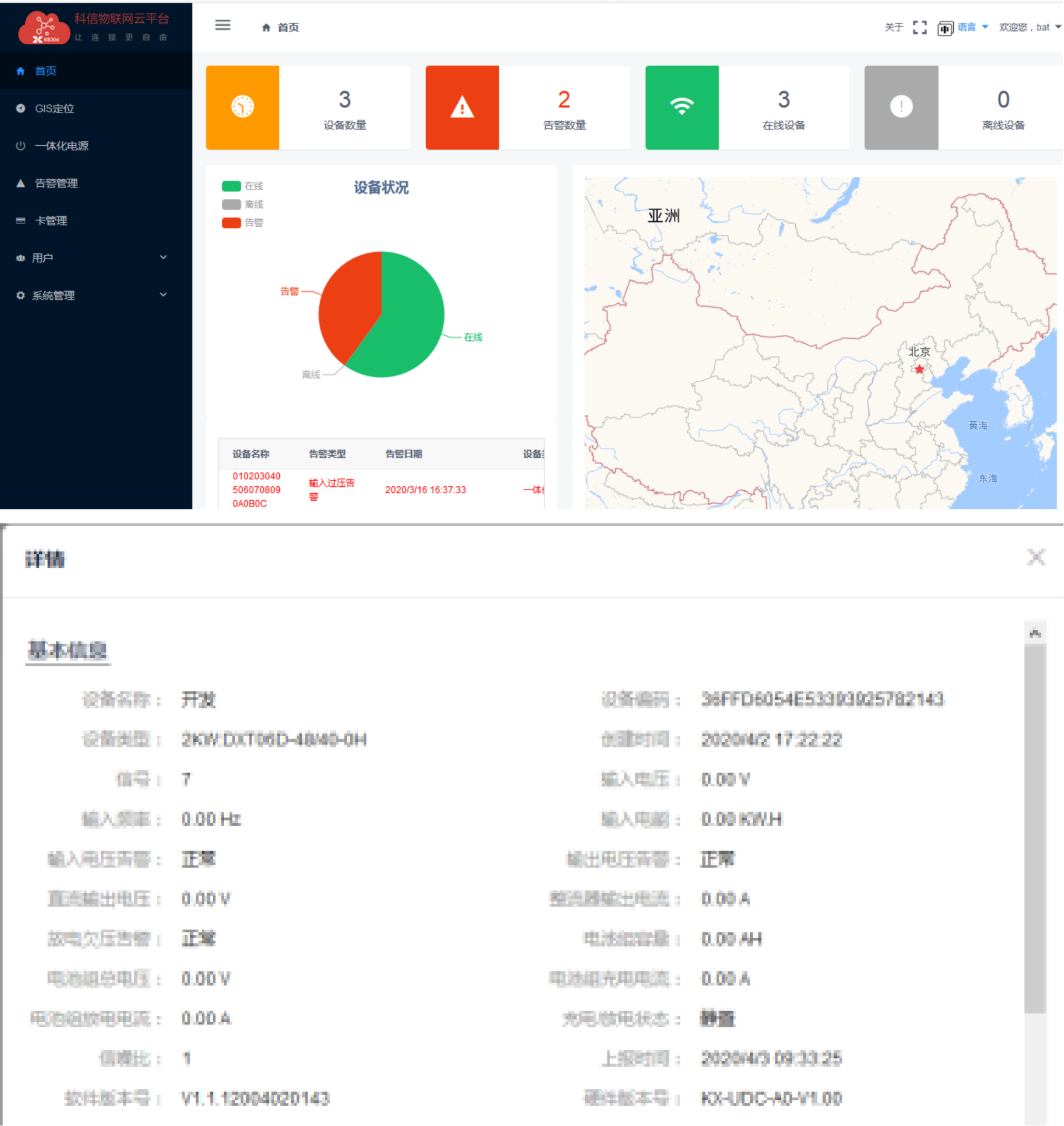Click device name 010203040506070809 in alarm table
This screenshot has height=1126, width=1064.
[x=257, y=489]
